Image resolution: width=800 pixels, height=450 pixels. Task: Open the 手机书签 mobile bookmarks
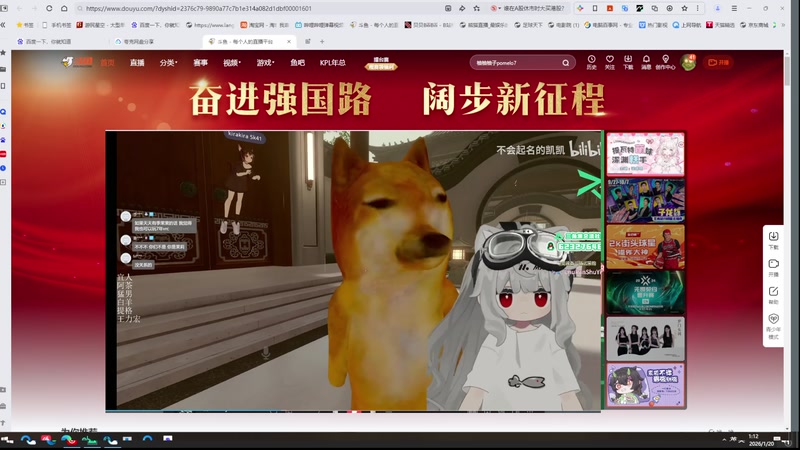57,24
